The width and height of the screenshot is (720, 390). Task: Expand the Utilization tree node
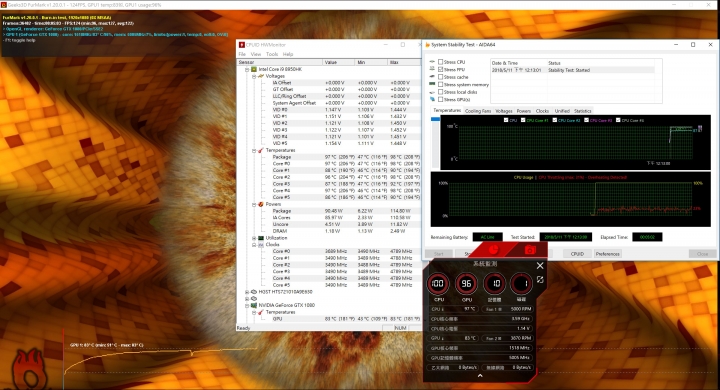point(254,238)
